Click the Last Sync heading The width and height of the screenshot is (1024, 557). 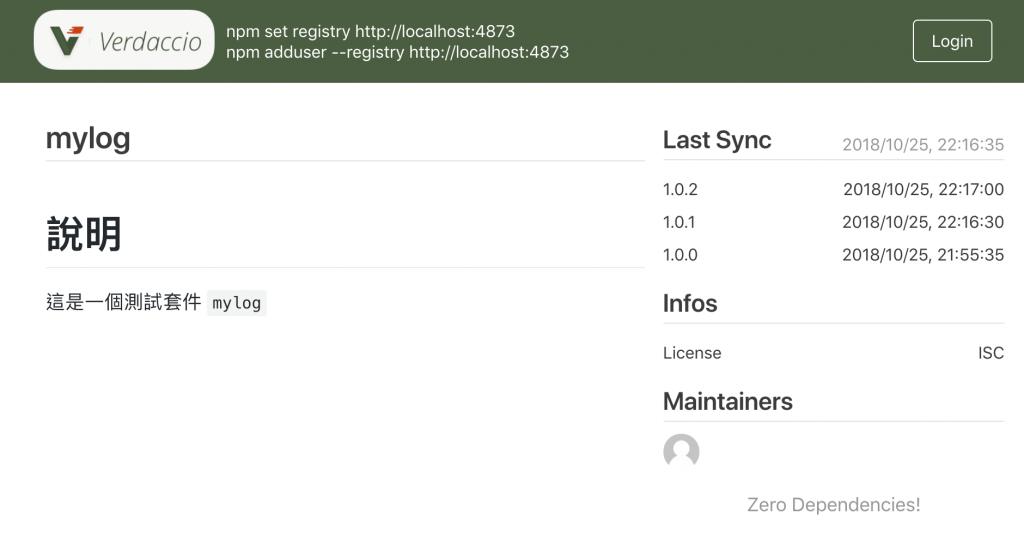pos(717,140)
